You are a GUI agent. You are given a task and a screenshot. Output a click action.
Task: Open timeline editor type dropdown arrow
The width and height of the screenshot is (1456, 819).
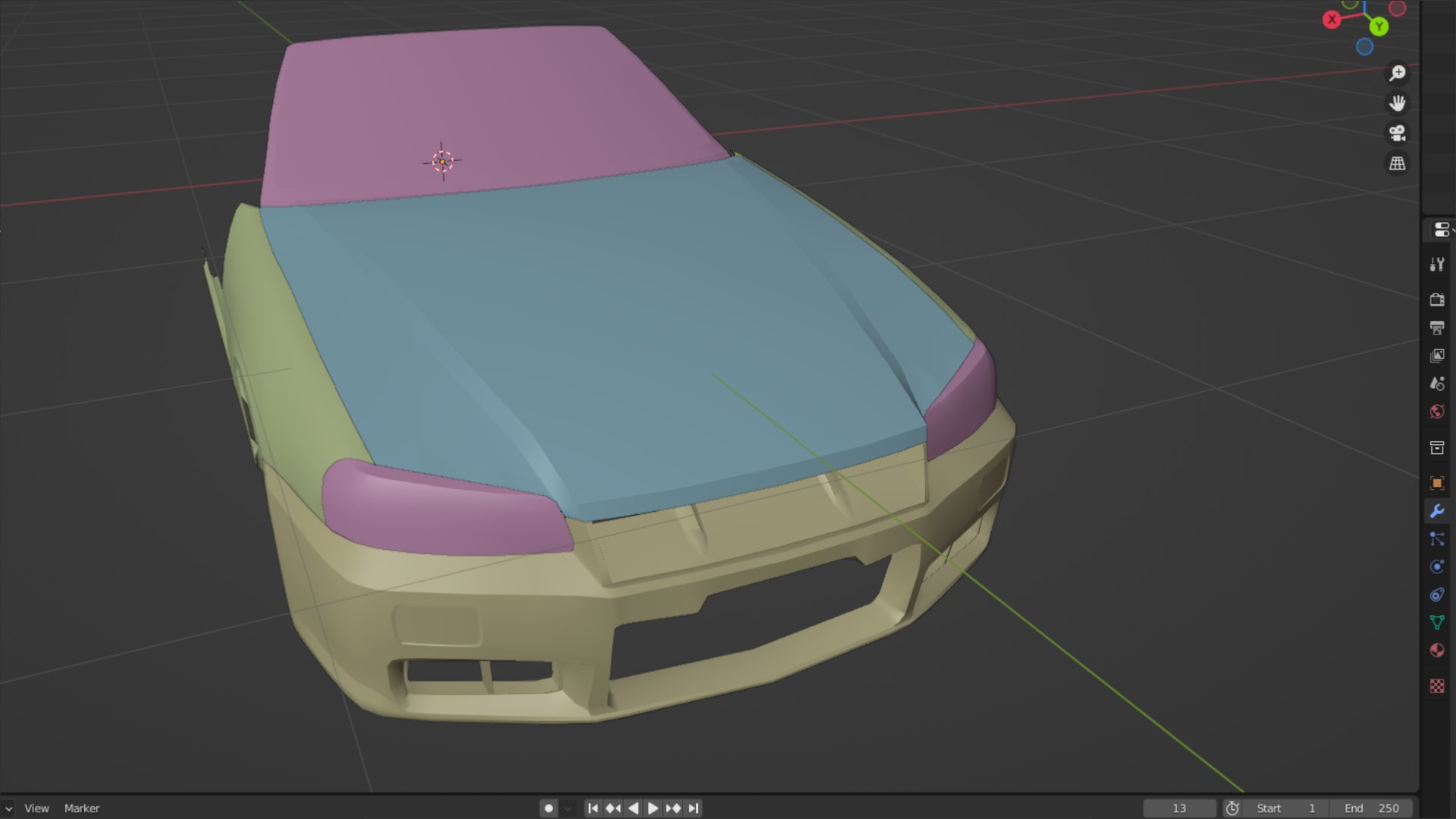pos(8,808)
